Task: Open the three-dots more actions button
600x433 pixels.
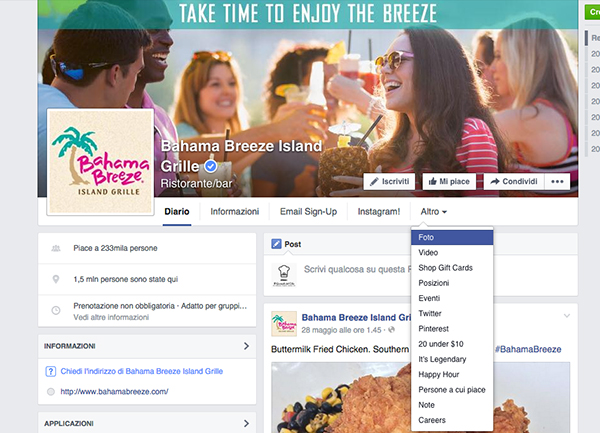Action: [x=557, y=181]
